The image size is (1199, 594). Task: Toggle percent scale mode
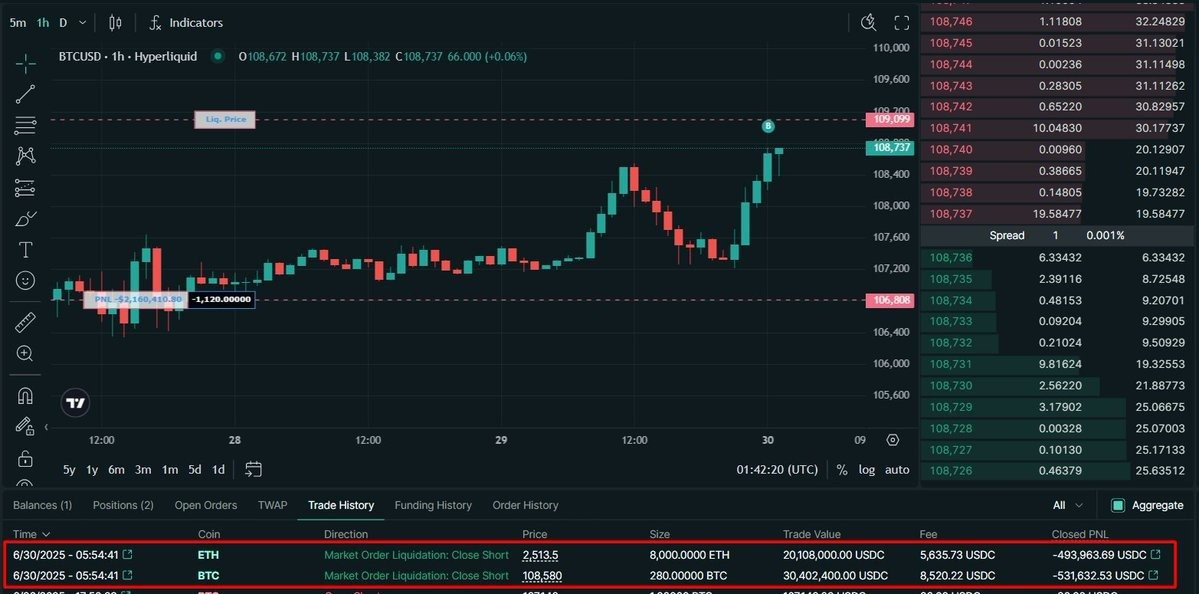[x=842, y=469]
